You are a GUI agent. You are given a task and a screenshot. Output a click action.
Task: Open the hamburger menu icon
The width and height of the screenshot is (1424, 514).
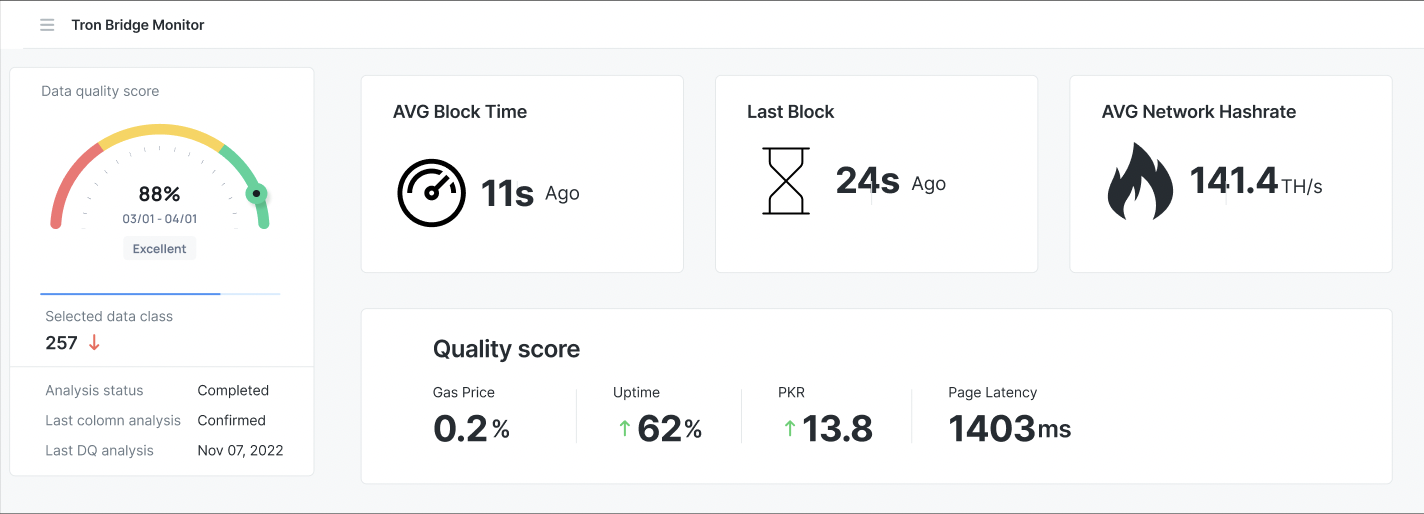47,25
